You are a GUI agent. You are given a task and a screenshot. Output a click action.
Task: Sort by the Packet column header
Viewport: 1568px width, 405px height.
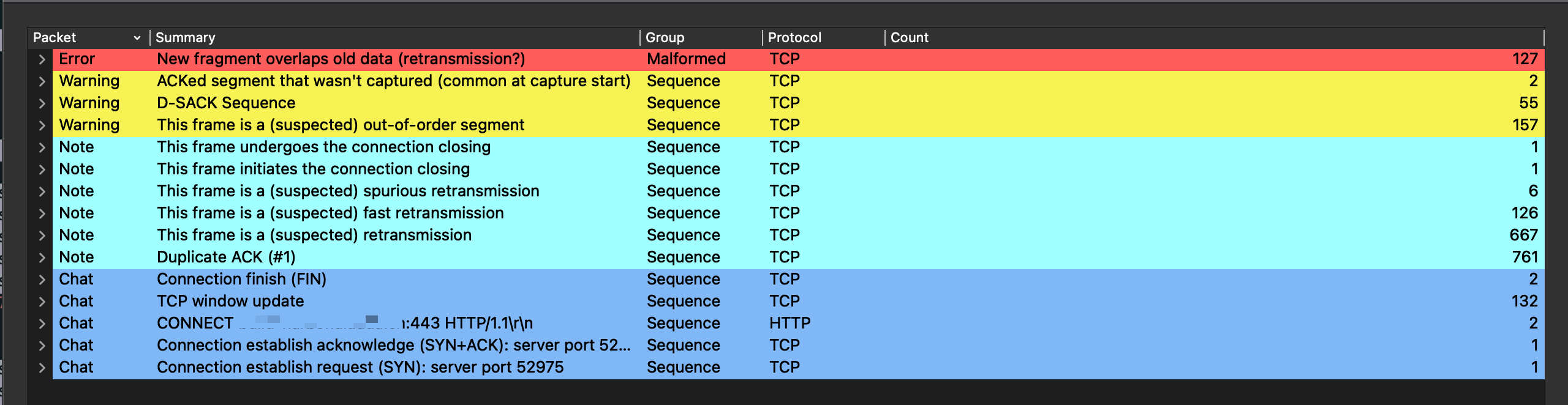click(x=88, y=37)
